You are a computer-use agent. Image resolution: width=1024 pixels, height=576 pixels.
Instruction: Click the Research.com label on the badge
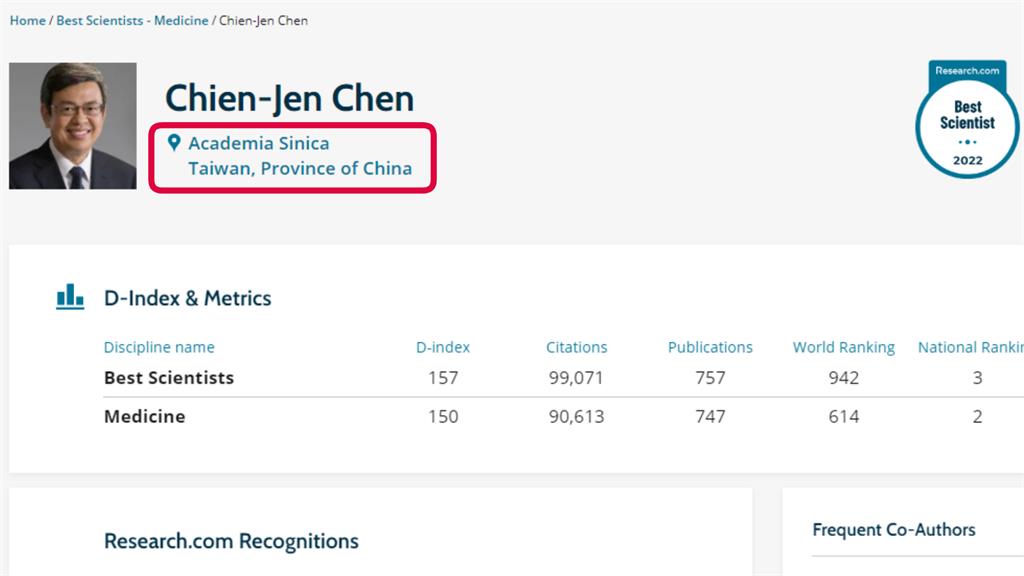click(967, 71)
